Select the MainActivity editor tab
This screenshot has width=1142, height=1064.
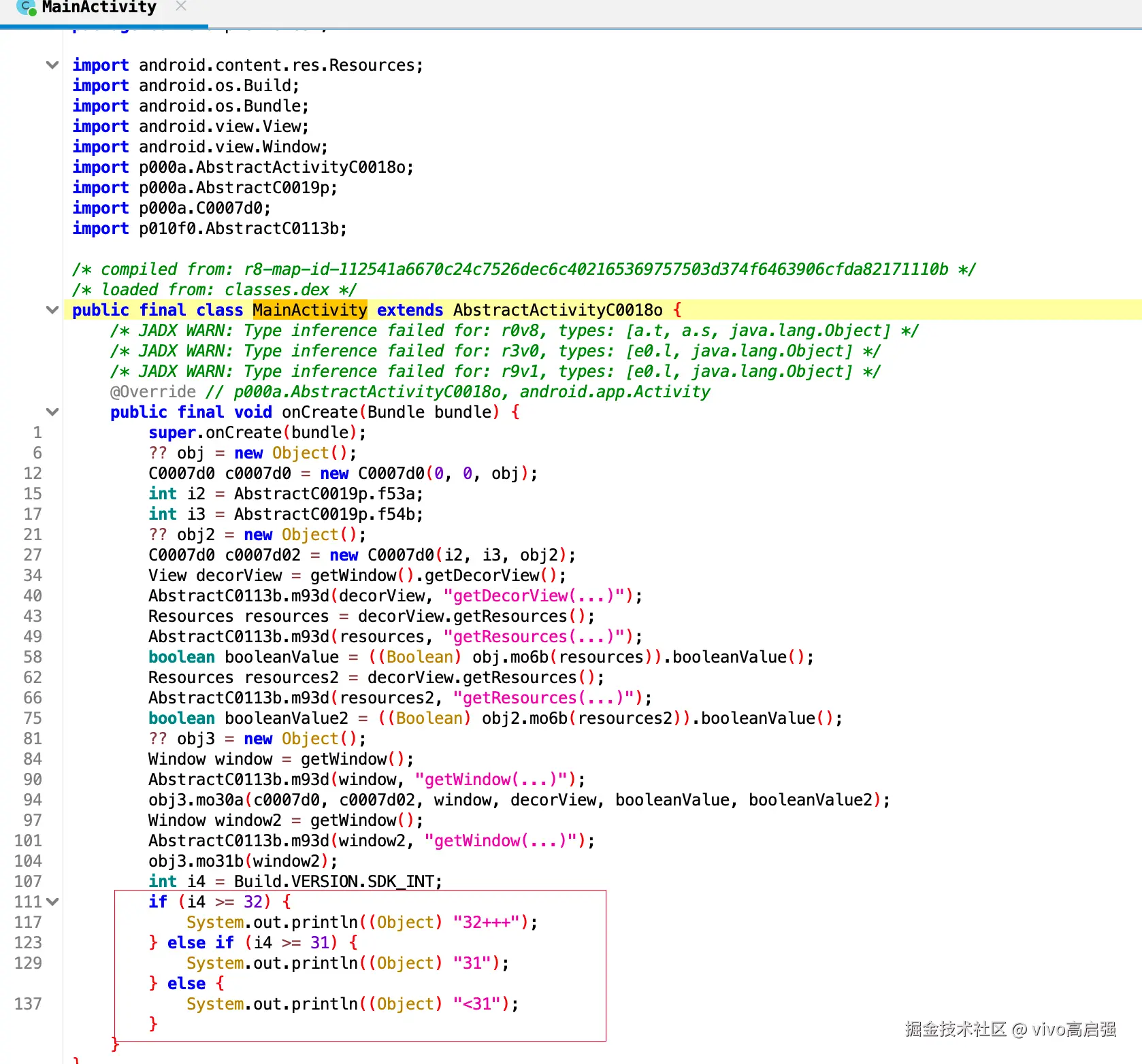tap(103, 8)
